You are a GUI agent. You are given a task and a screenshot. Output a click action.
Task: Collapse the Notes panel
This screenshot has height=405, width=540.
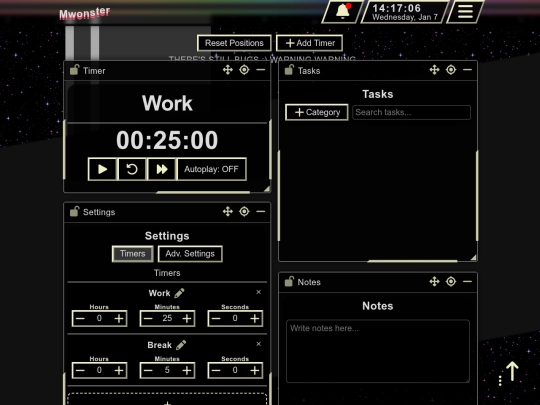[467, 282]
